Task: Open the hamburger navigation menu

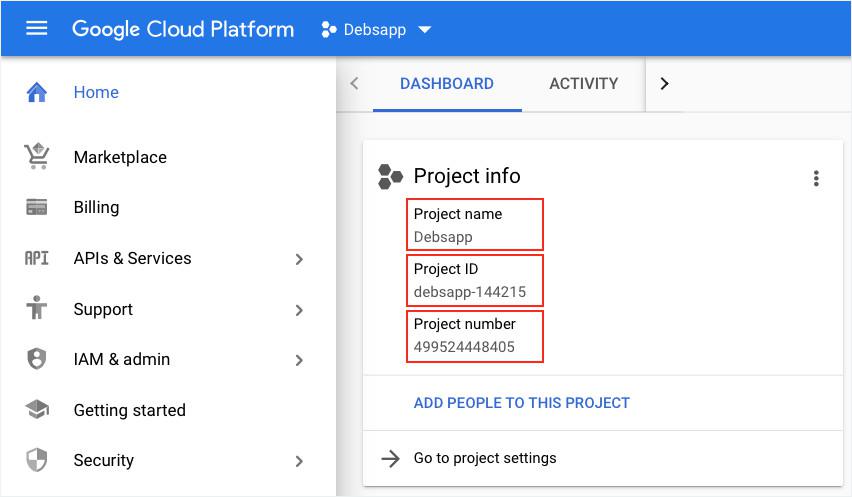Action: tap(37, 28)
